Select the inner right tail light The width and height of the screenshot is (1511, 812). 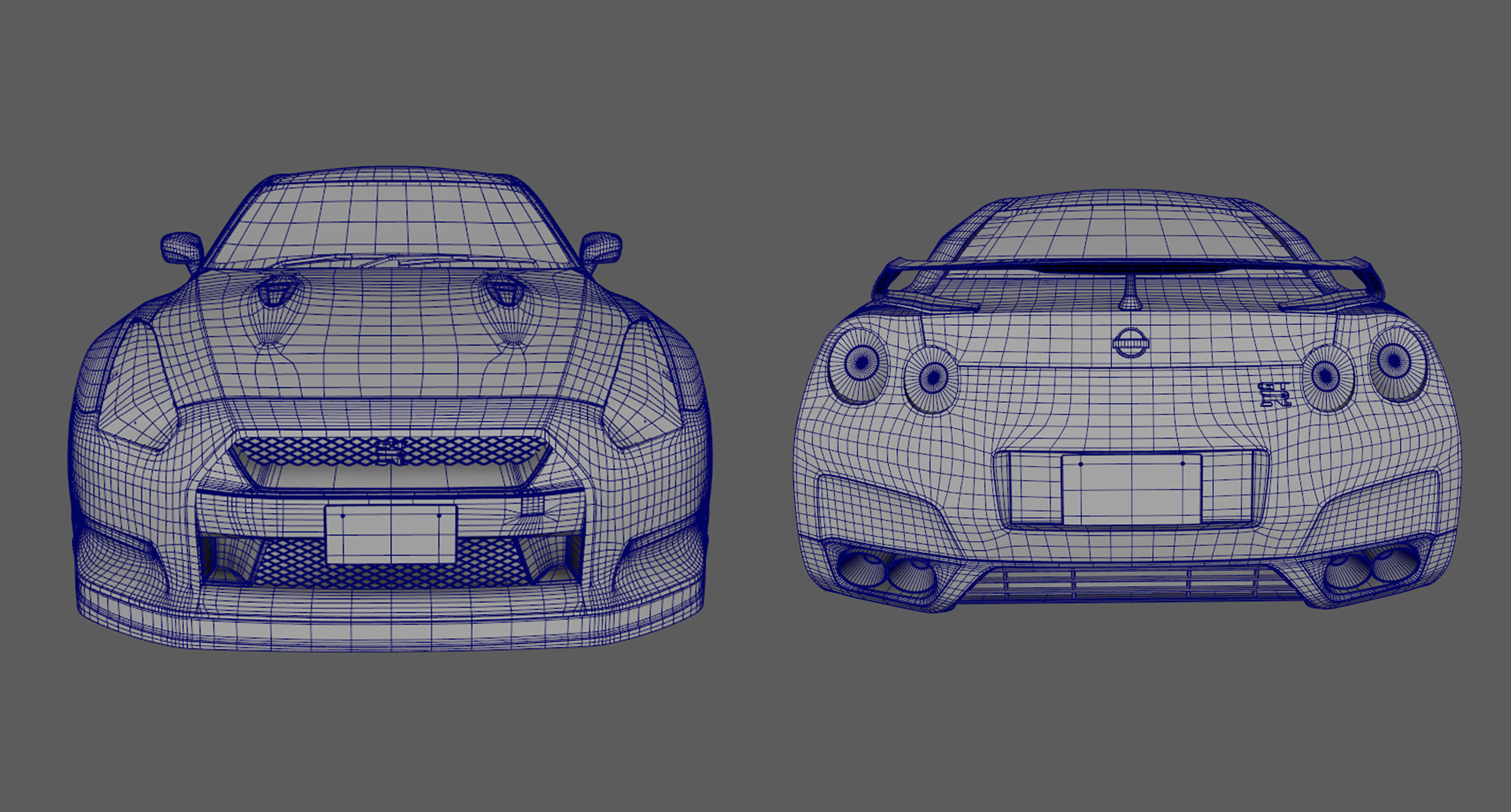coord(1328,378)
